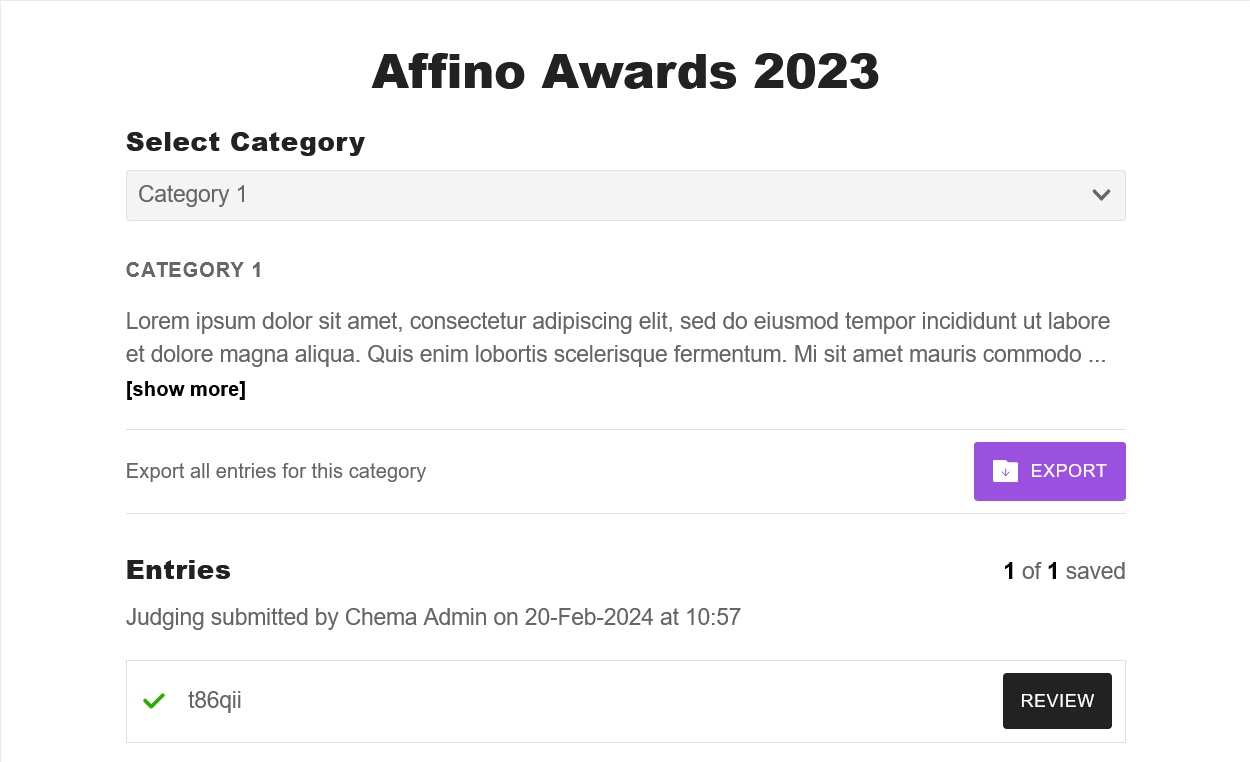Click the Entries section heading
This screenshot has width=1250, height=762.
coord(178,570)
